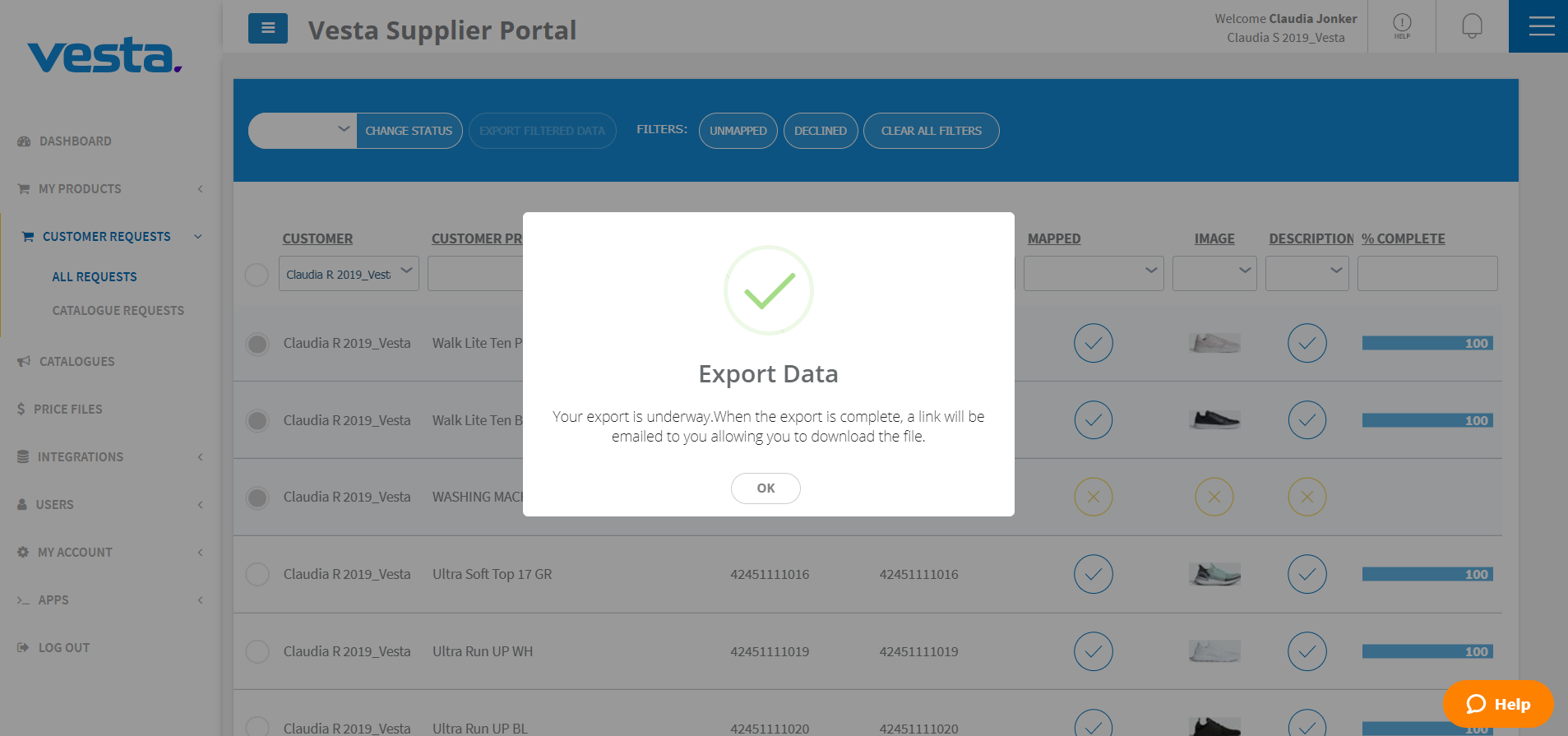
Task: Click mapped checkmark for Walk Lite Ten P
Action: (x=1094, y=343)
